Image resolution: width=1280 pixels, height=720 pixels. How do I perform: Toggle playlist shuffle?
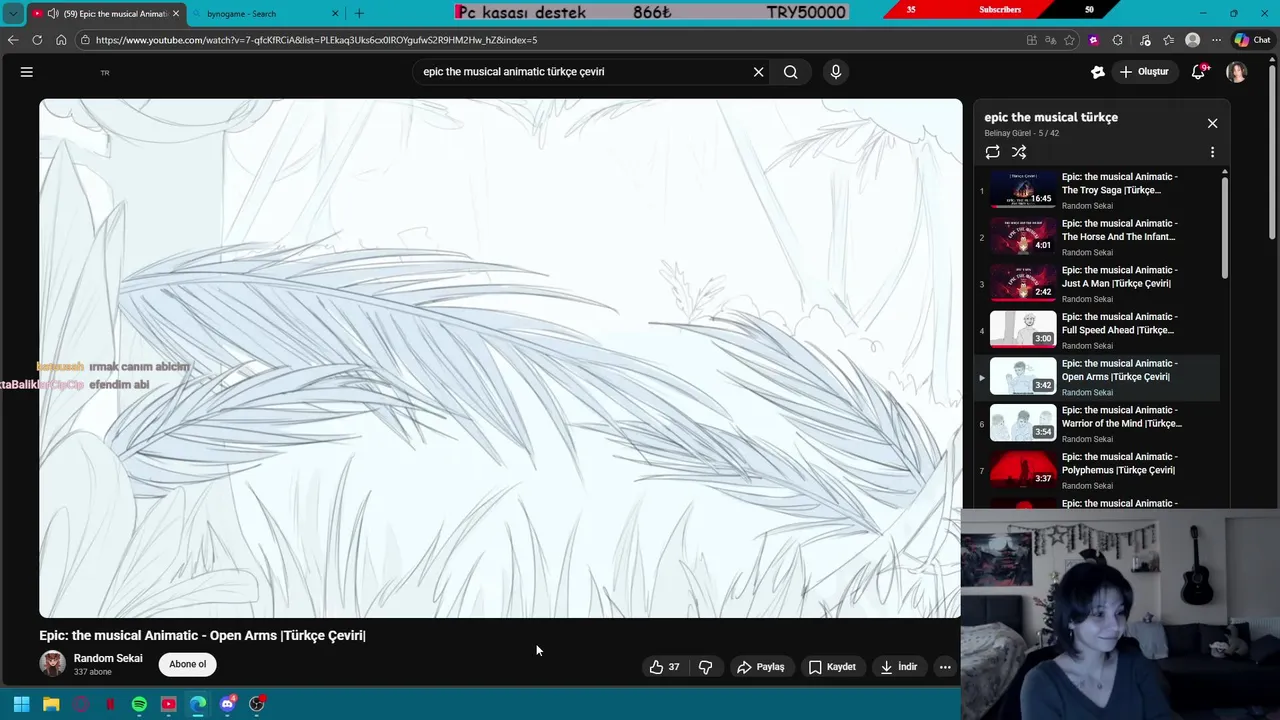tap(1019, 152)
